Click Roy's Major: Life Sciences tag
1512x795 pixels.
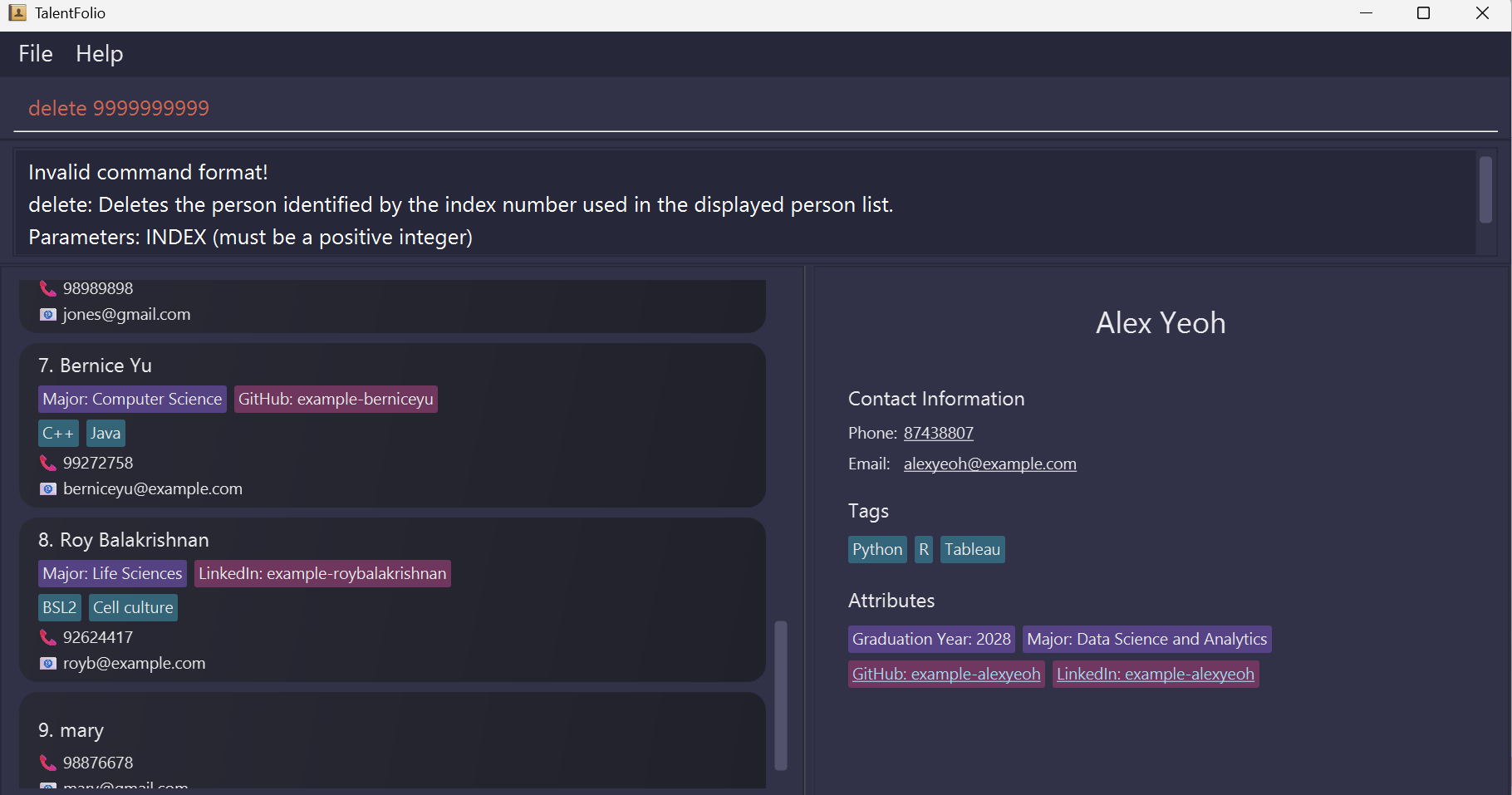pyautogui.click(x=112, y=574)
